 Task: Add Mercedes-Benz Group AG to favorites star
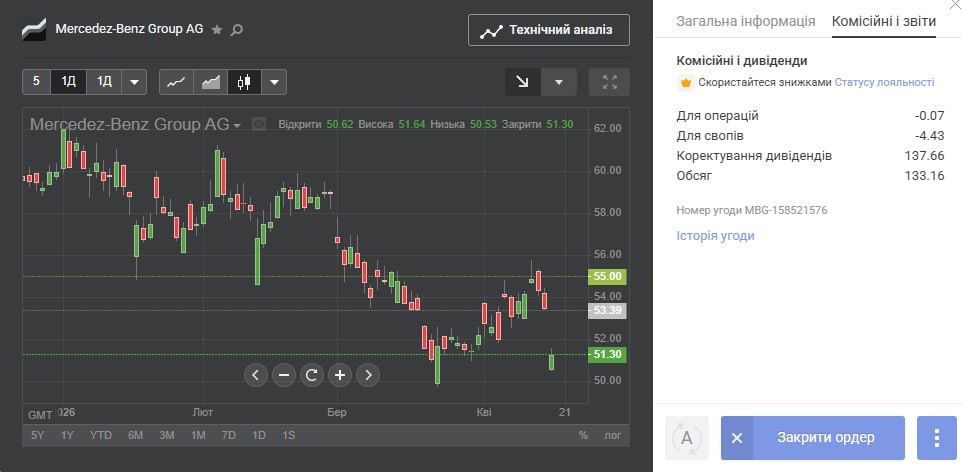click(217, 30)
